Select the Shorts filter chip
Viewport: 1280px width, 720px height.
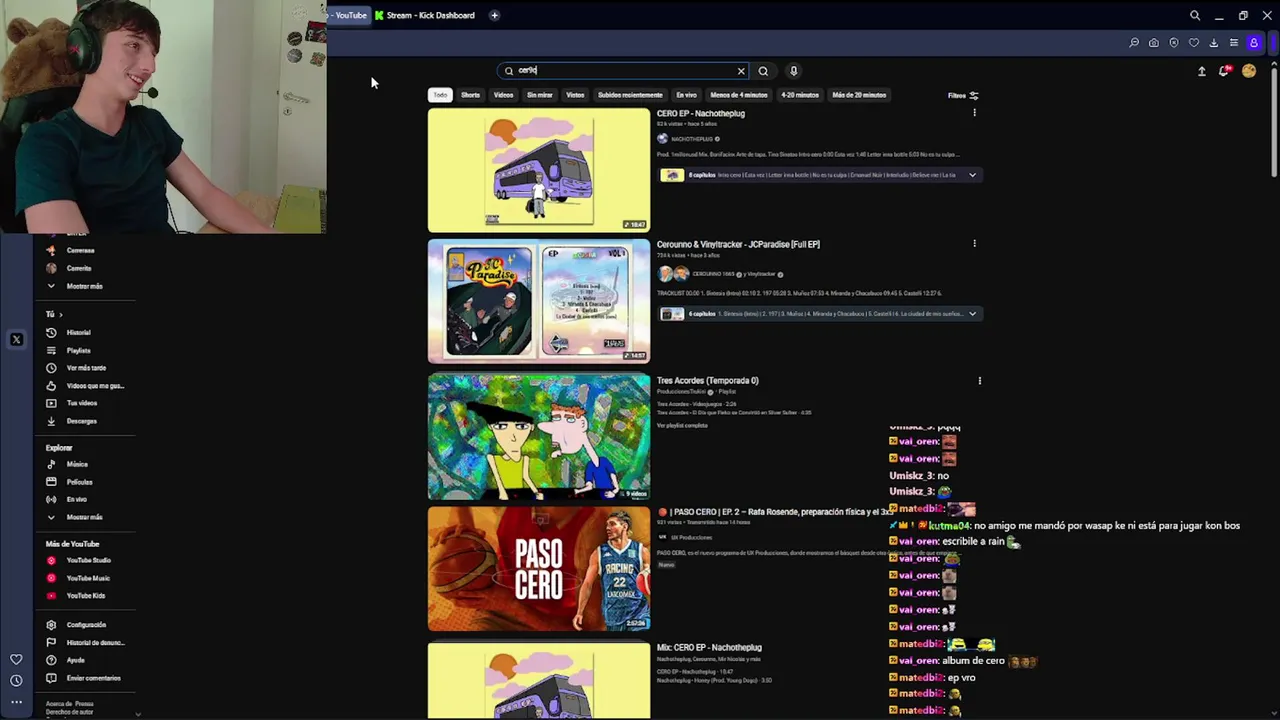(470, 95)
